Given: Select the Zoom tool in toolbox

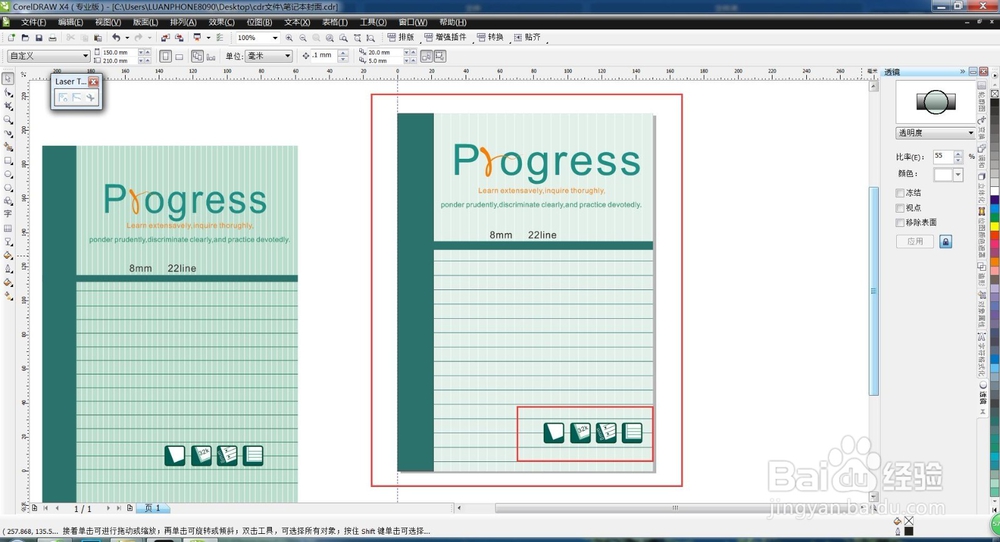Looking at the screenshot, I should pyautogui.click(x=8, y=120).
